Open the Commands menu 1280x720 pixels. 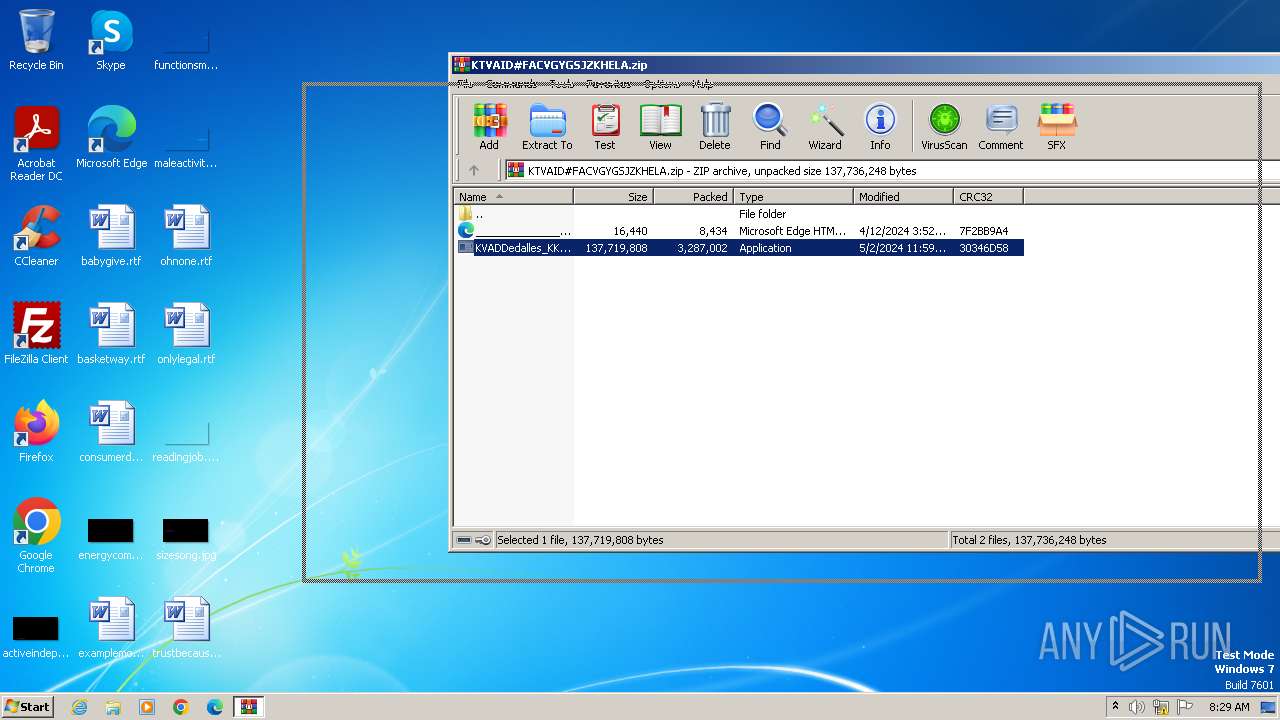click(x=511, y=84)
